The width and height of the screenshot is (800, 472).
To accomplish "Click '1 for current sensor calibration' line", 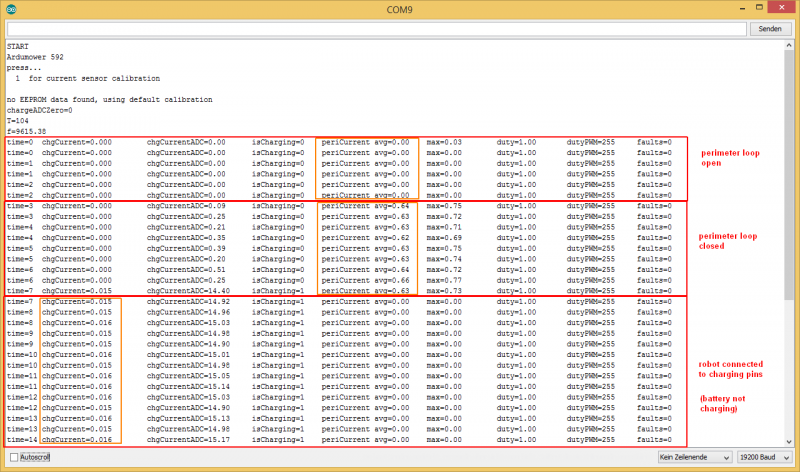I will pyautogui.click(x=87, y=79).
